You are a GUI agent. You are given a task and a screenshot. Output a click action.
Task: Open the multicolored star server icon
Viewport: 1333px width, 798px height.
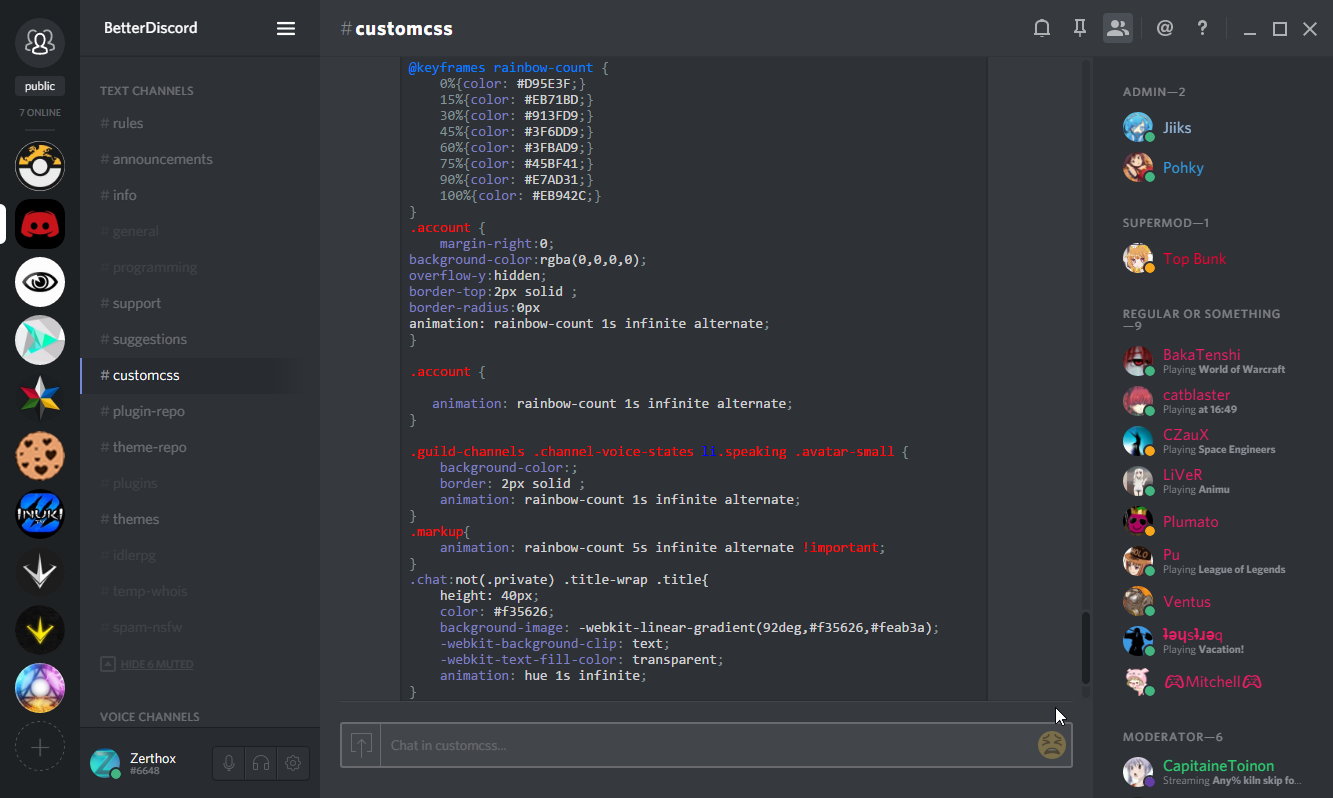(40, 398)
